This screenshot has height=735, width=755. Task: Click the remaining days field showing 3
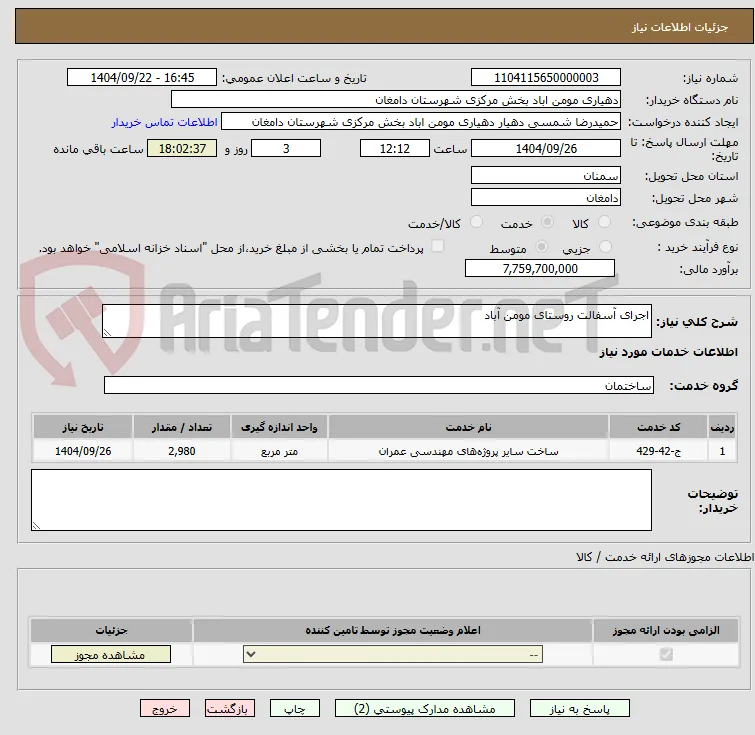coord(286,148)
